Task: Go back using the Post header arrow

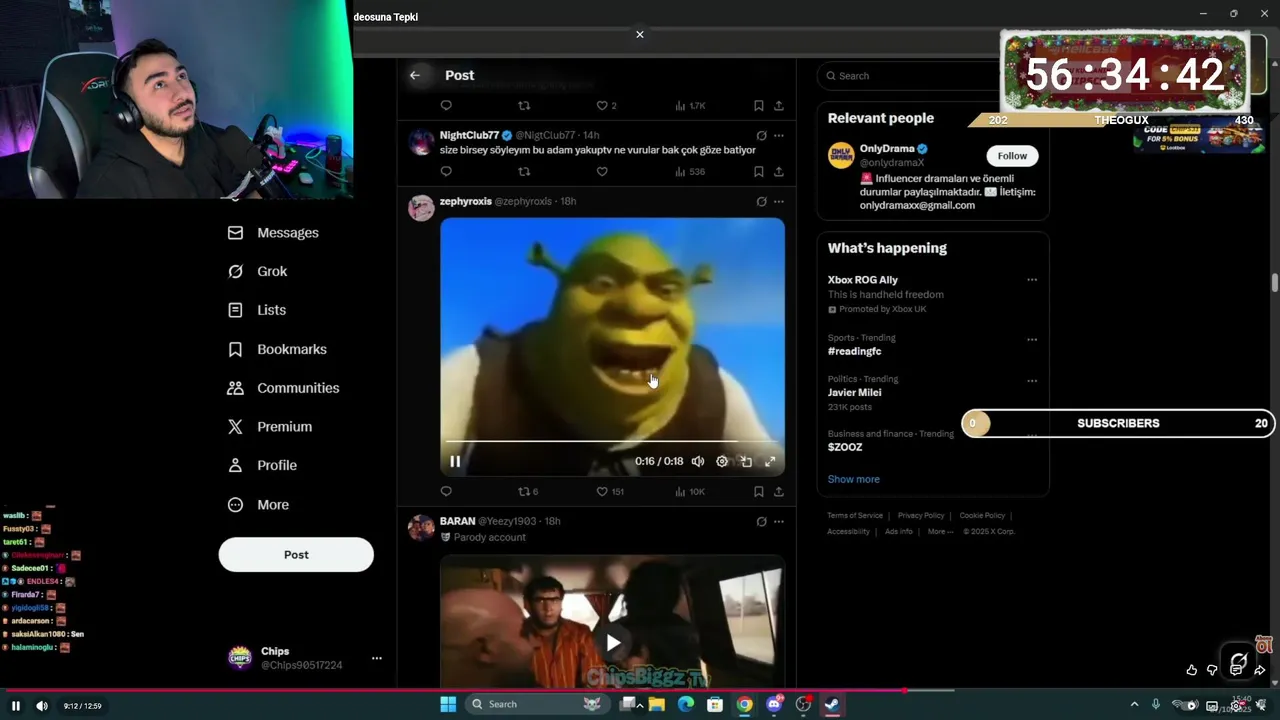Action: pos(415,75)
